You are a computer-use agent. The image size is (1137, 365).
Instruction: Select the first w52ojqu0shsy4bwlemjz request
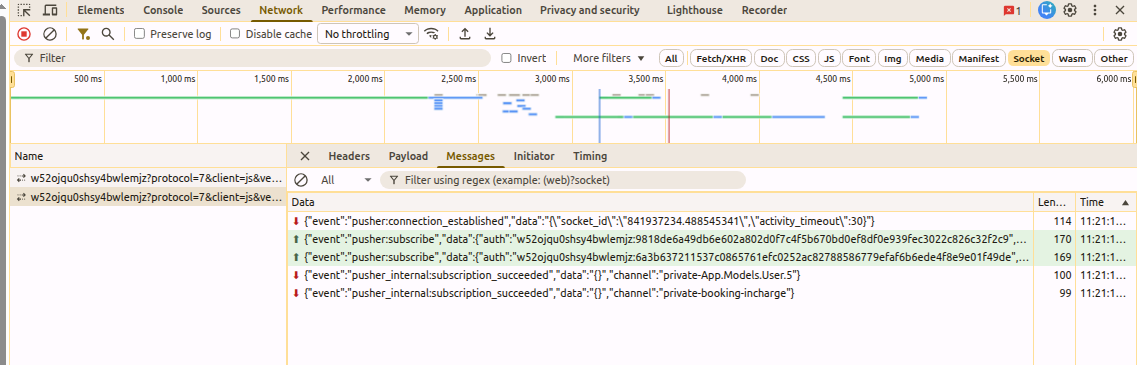pos(148,178)
